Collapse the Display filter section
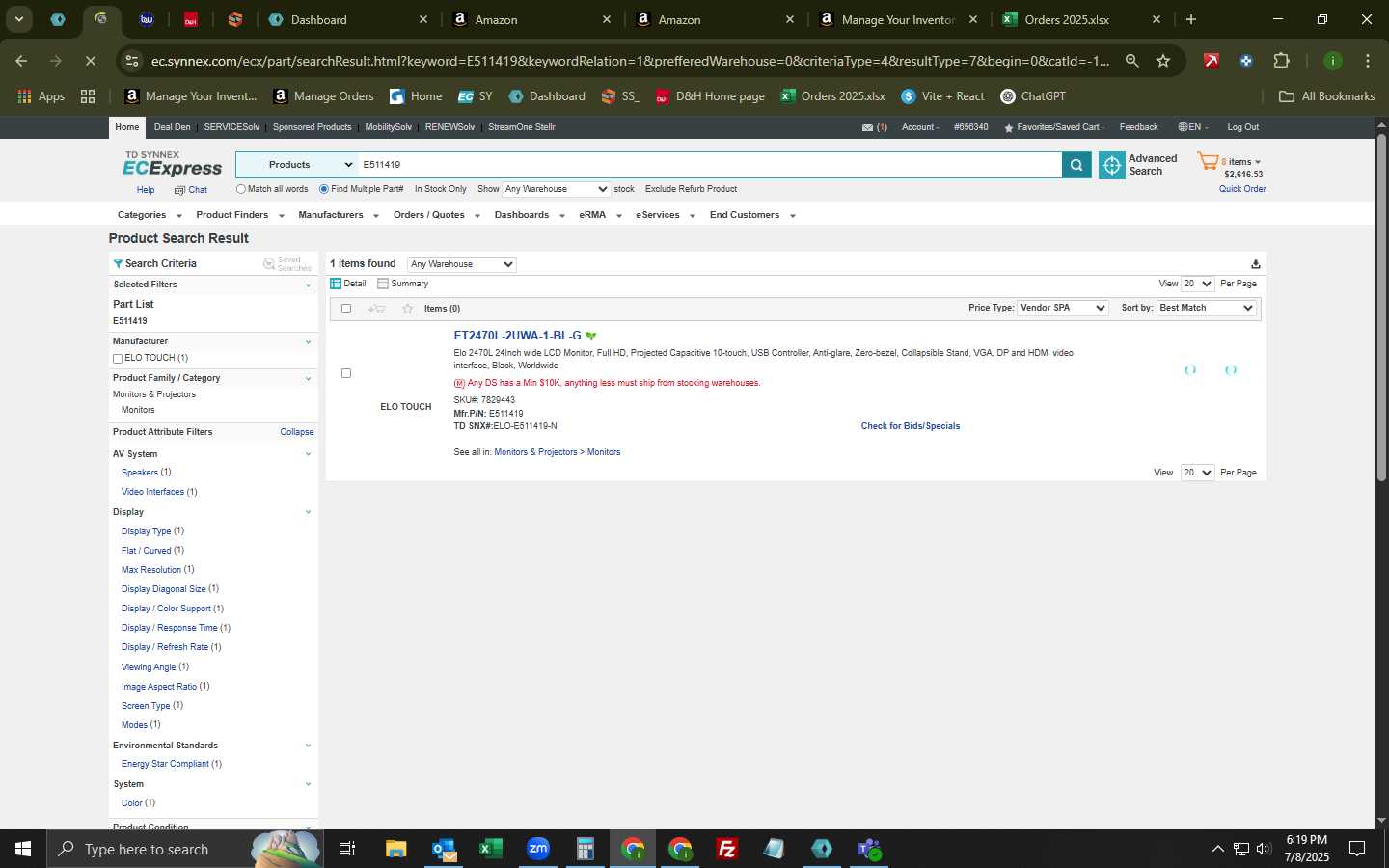1389x868 pixels. tap(308, 512)
